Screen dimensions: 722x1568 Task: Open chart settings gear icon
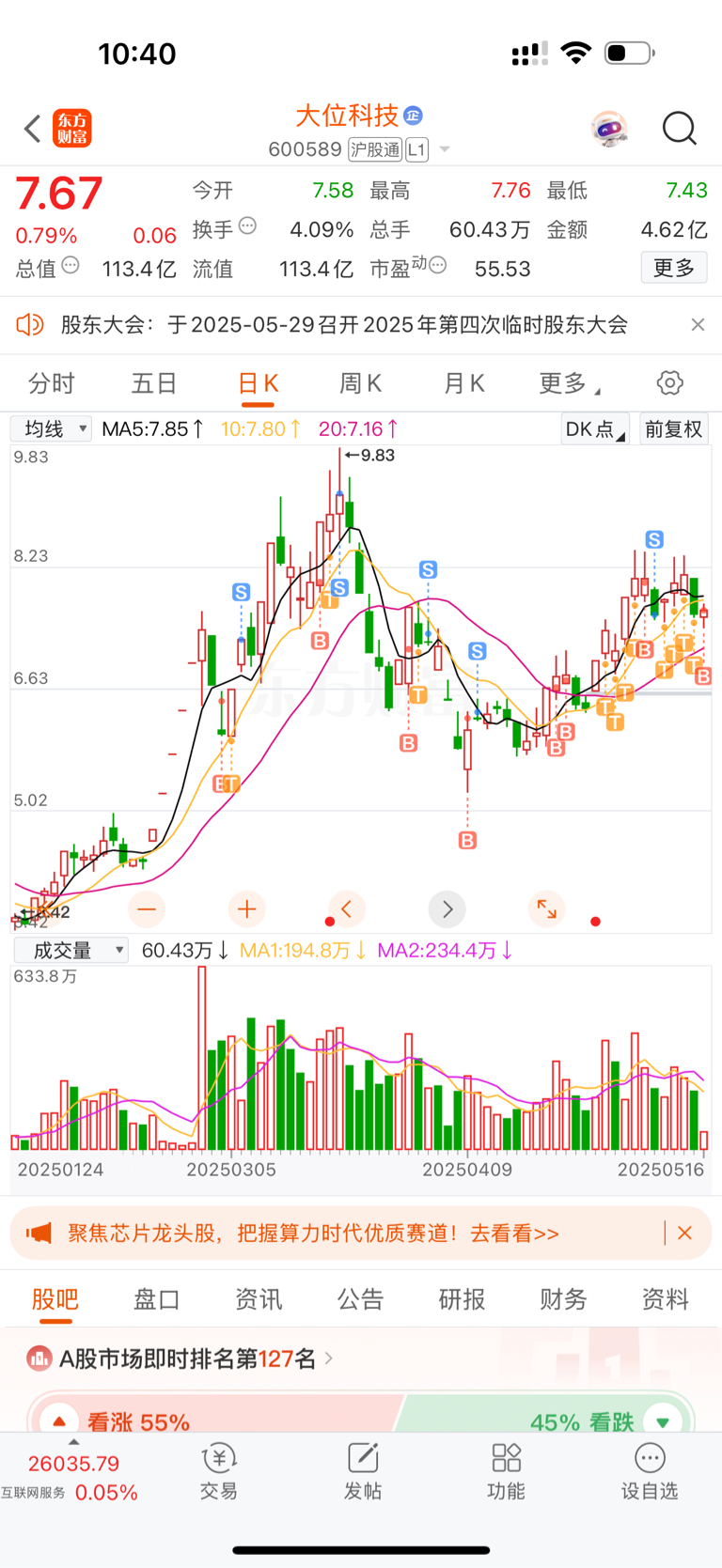pos(669,383)
